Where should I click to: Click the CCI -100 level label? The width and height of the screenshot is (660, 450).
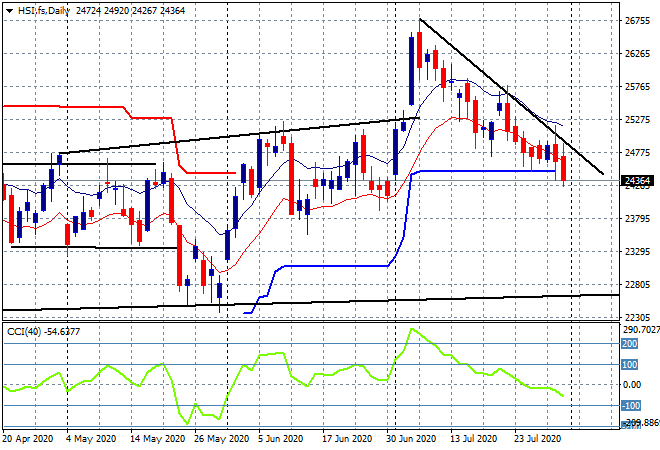(631, 406)
